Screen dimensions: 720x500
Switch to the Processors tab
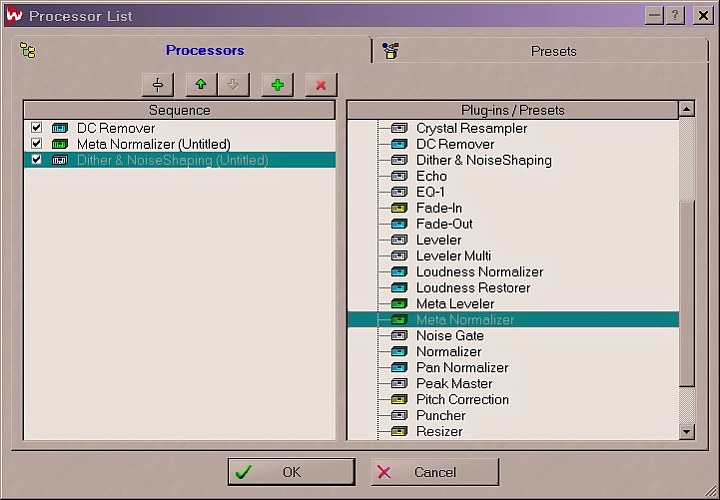[191, 50]
